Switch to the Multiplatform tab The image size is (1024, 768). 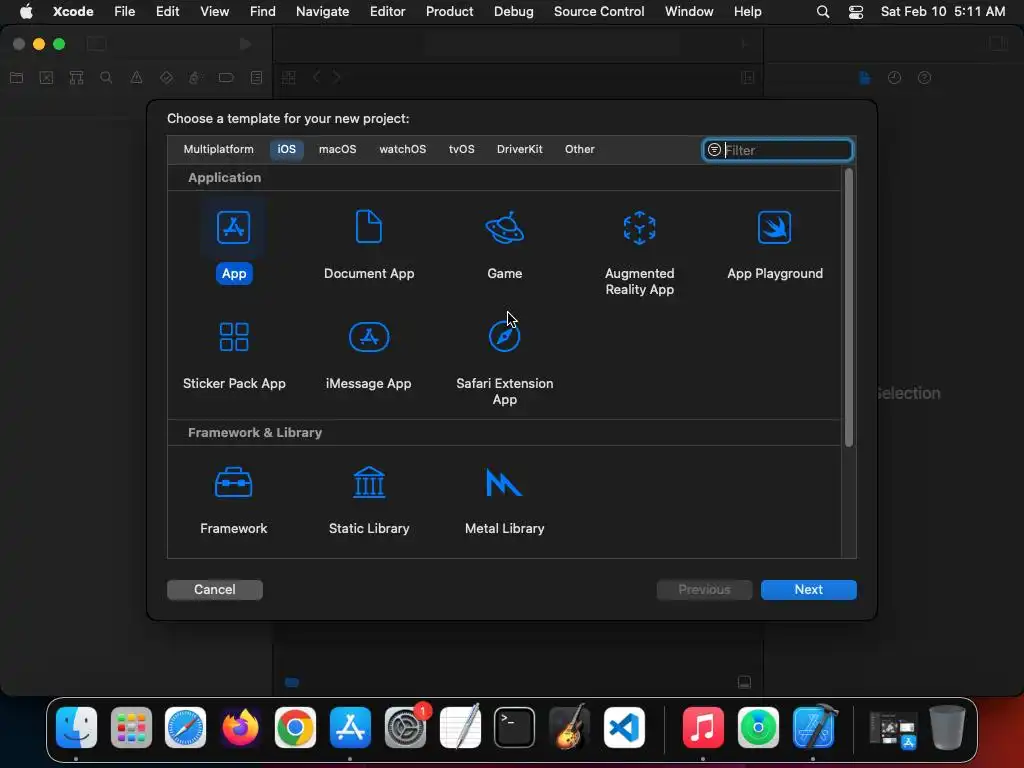point(218,150)
